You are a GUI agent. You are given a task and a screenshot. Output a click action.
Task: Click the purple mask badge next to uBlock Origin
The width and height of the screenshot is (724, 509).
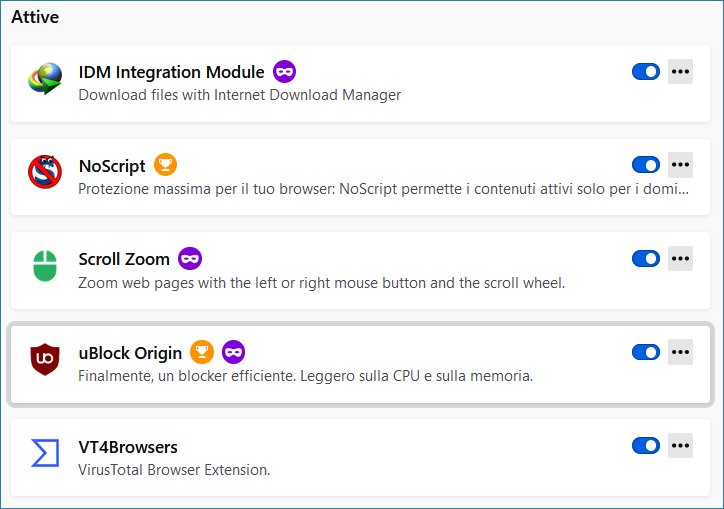pyautogui.click(x=234, y=352)
